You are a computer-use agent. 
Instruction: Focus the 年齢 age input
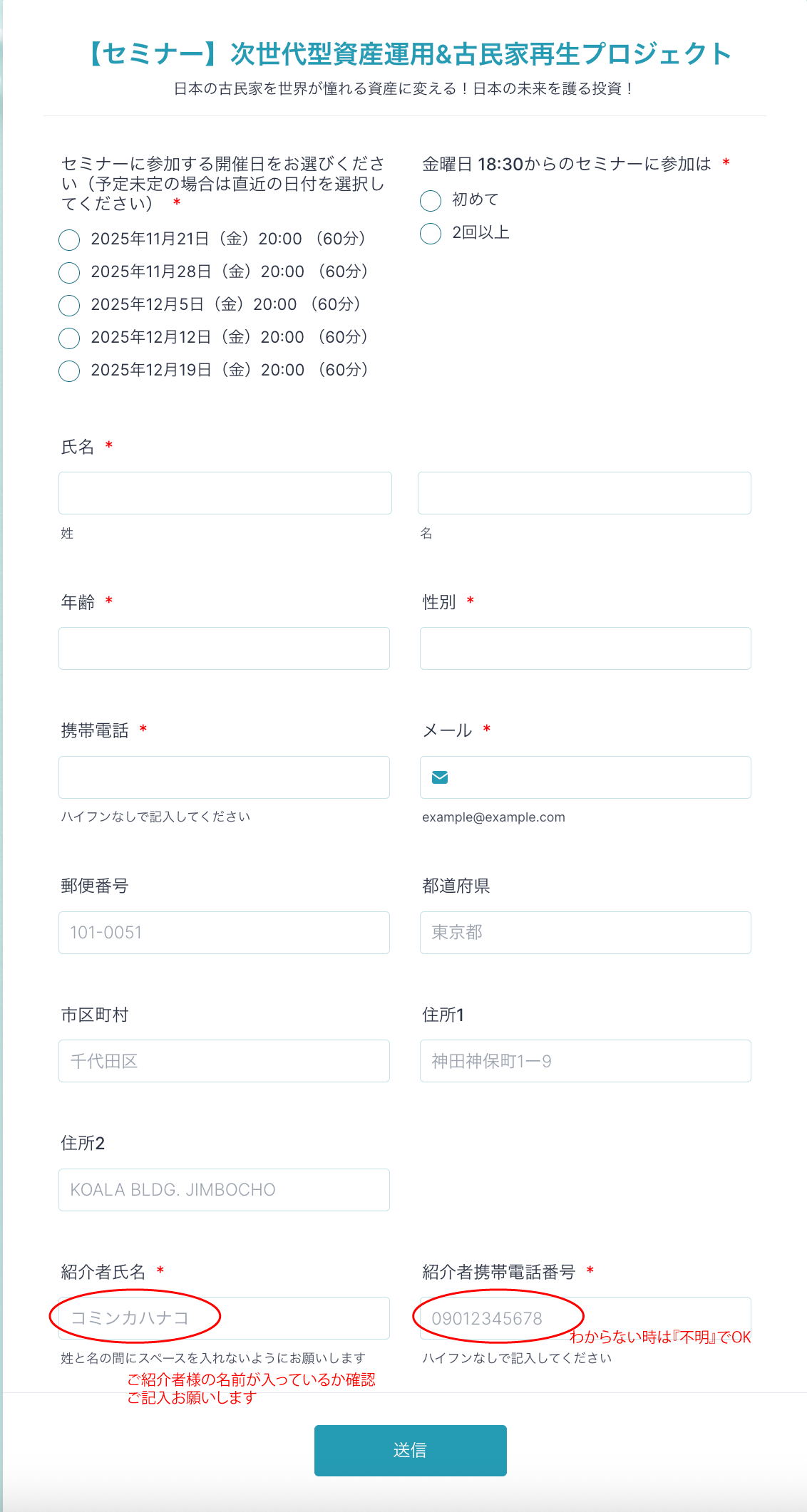(224, 648)
